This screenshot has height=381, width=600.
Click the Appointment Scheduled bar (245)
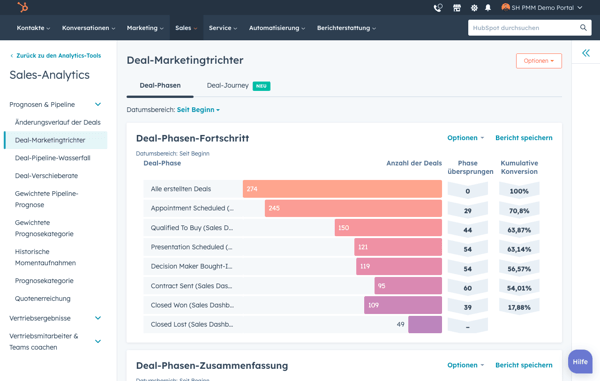tap(353, 208)
